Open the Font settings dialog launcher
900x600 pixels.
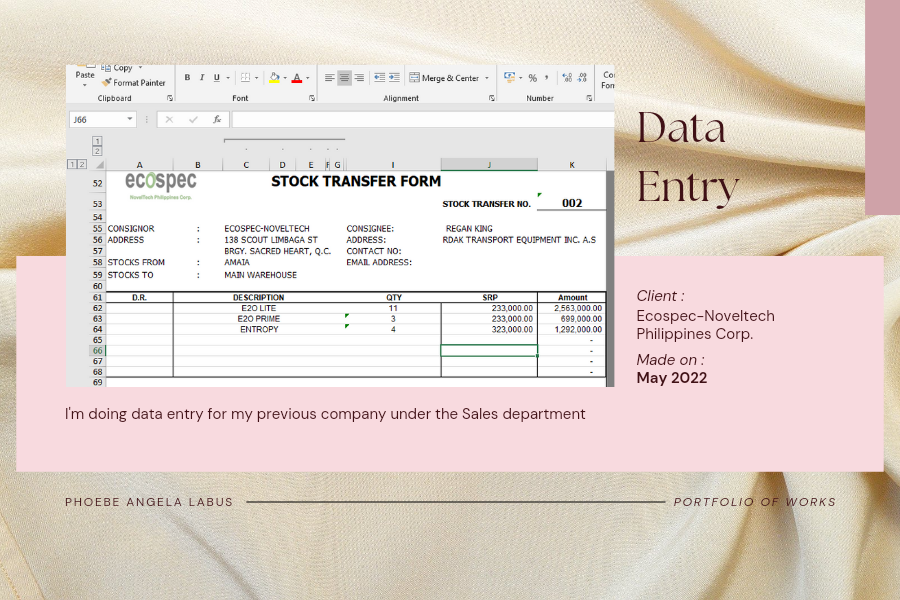pyautogui.click(x=312, y=98)
